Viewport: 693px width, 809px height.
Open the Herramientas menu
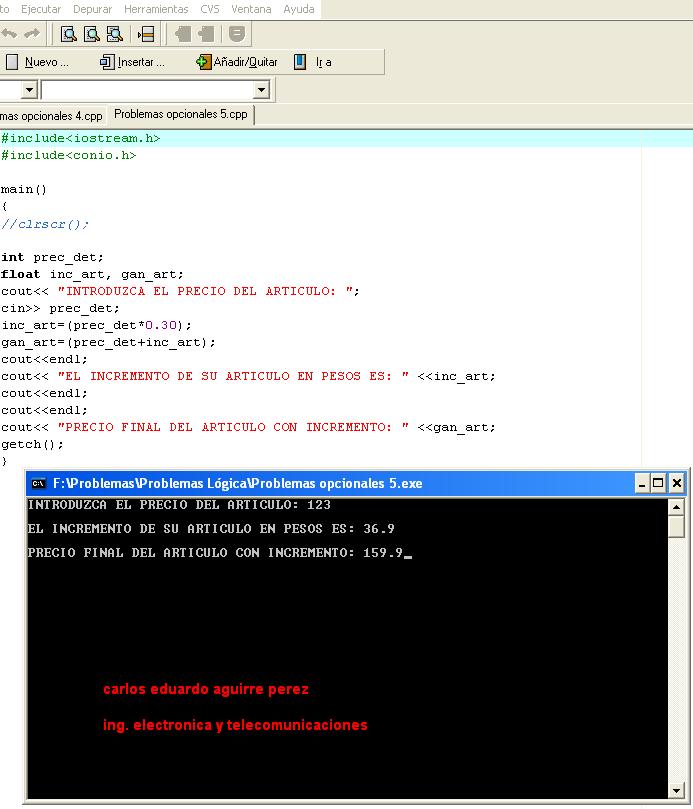pos(156,9)
